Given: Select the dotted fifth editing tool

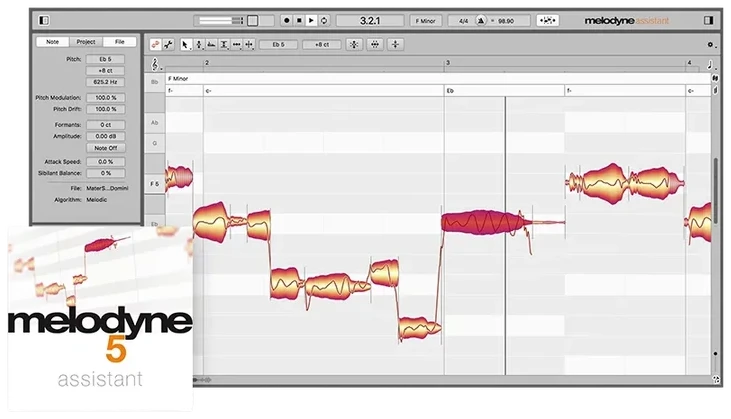Looking at the screenshot, I should (x=236, y=45).
